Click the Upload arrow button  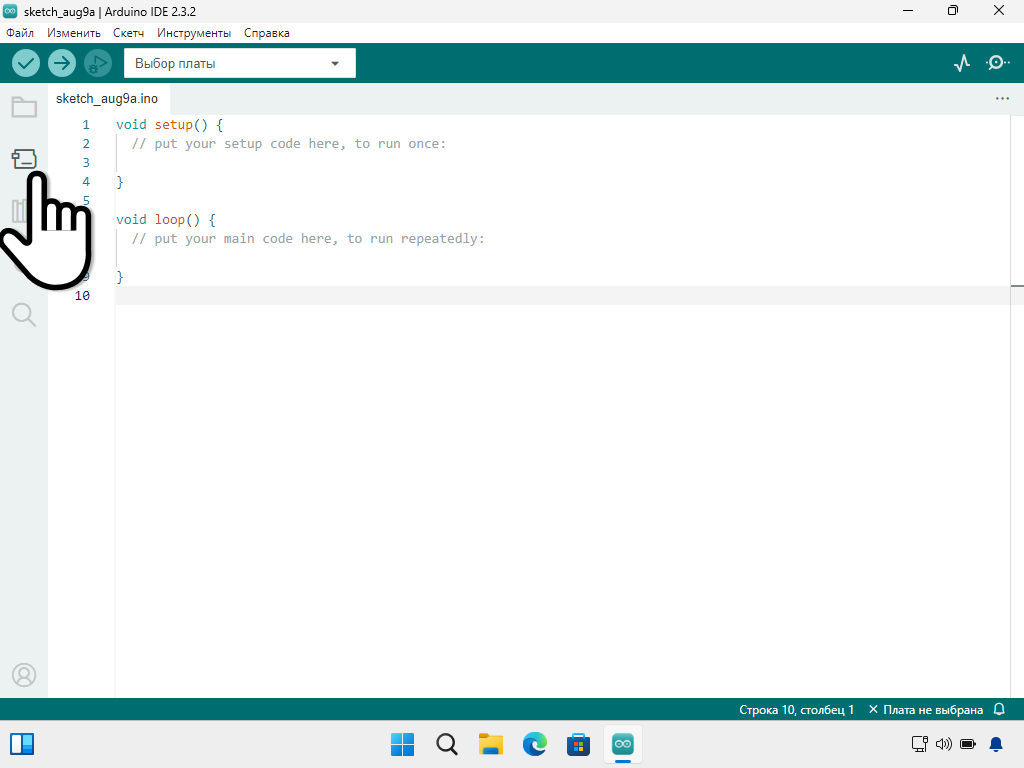click(62, 63)
